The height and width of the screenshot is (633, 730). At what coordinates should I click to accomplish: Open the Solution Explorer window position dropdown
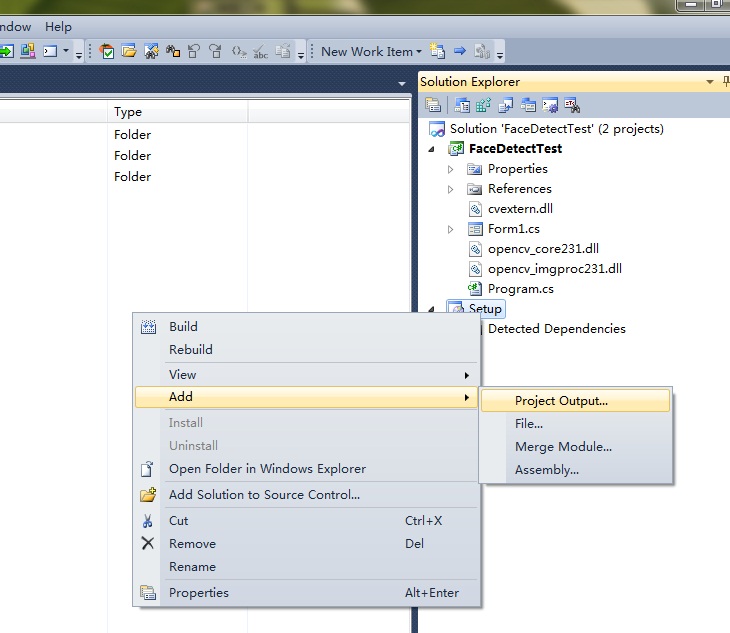click(x=710, y=82)
